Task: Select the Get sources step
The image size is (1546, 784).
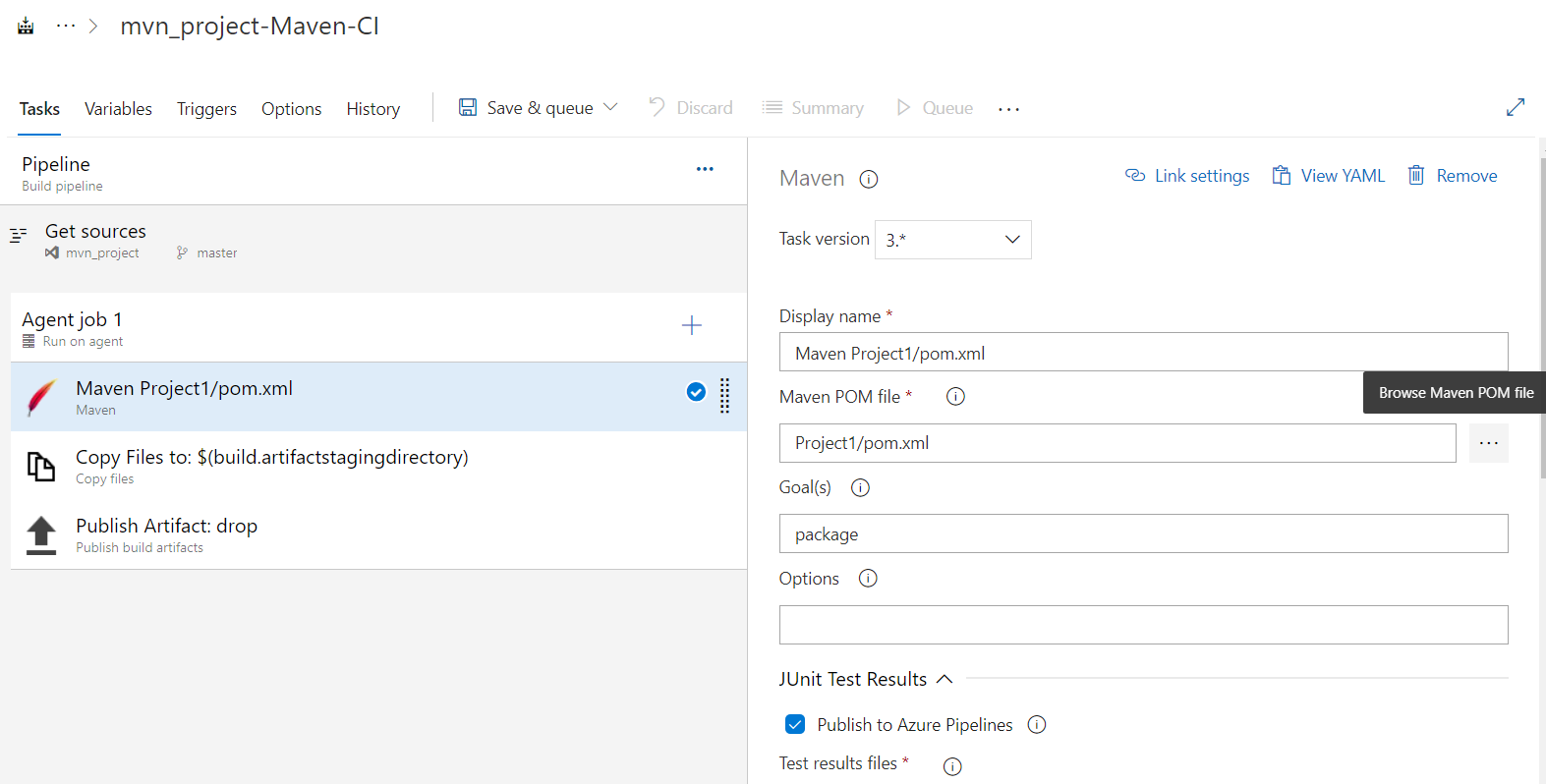Action: (x=373, y=241)
